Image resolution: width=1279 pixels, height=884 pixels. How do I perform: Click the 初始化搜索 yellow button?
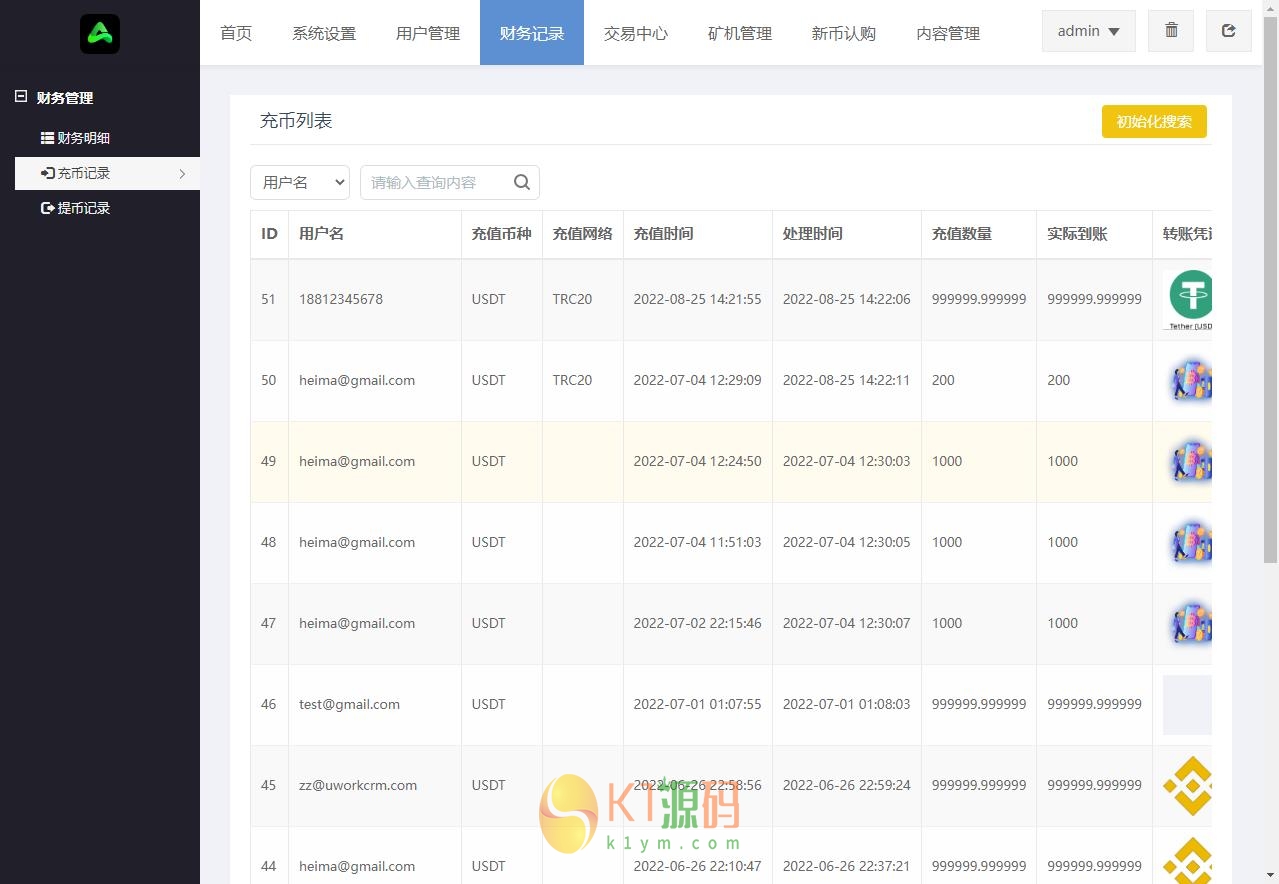(1154, 121)
